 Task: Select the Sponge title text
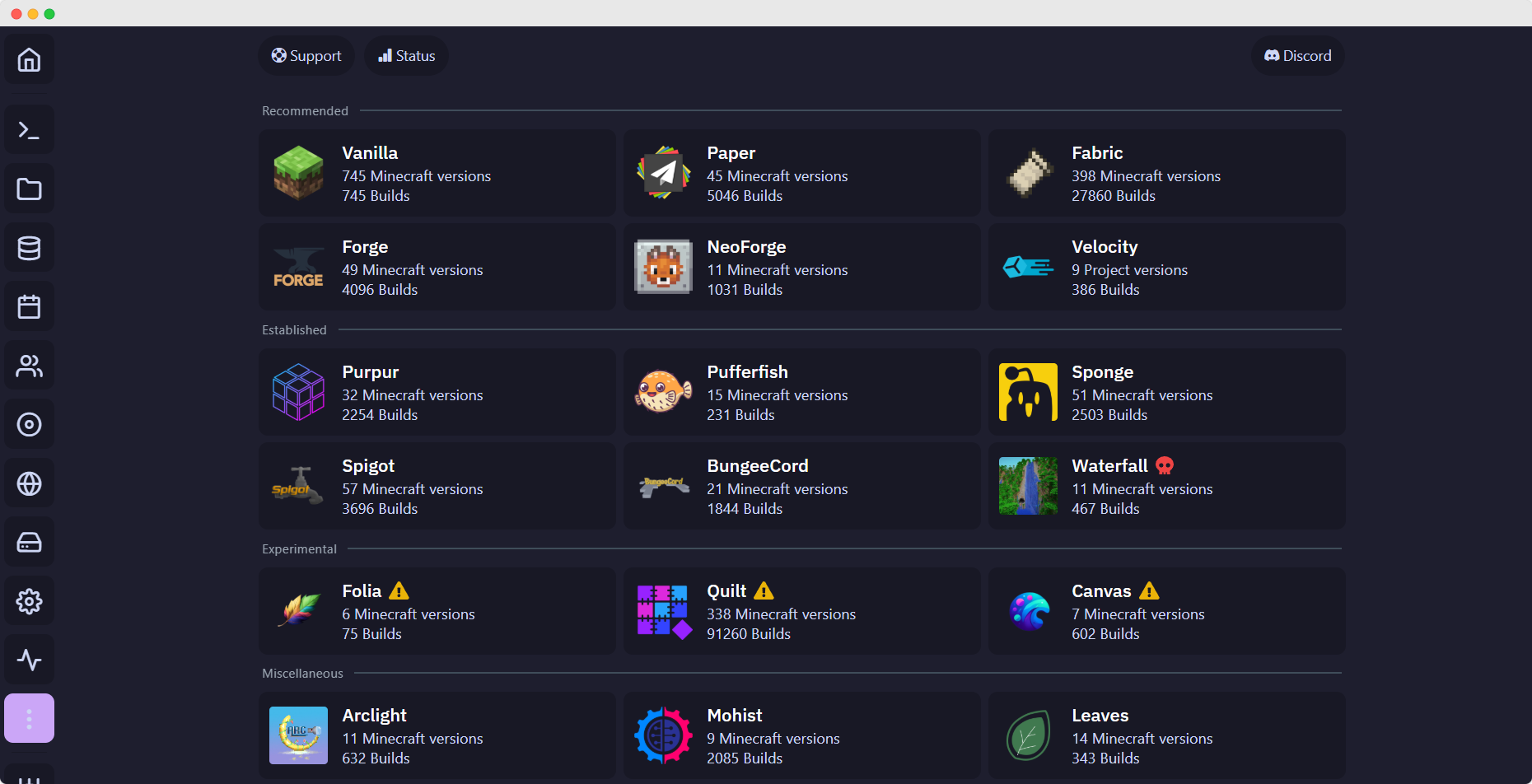[1102, 372]
